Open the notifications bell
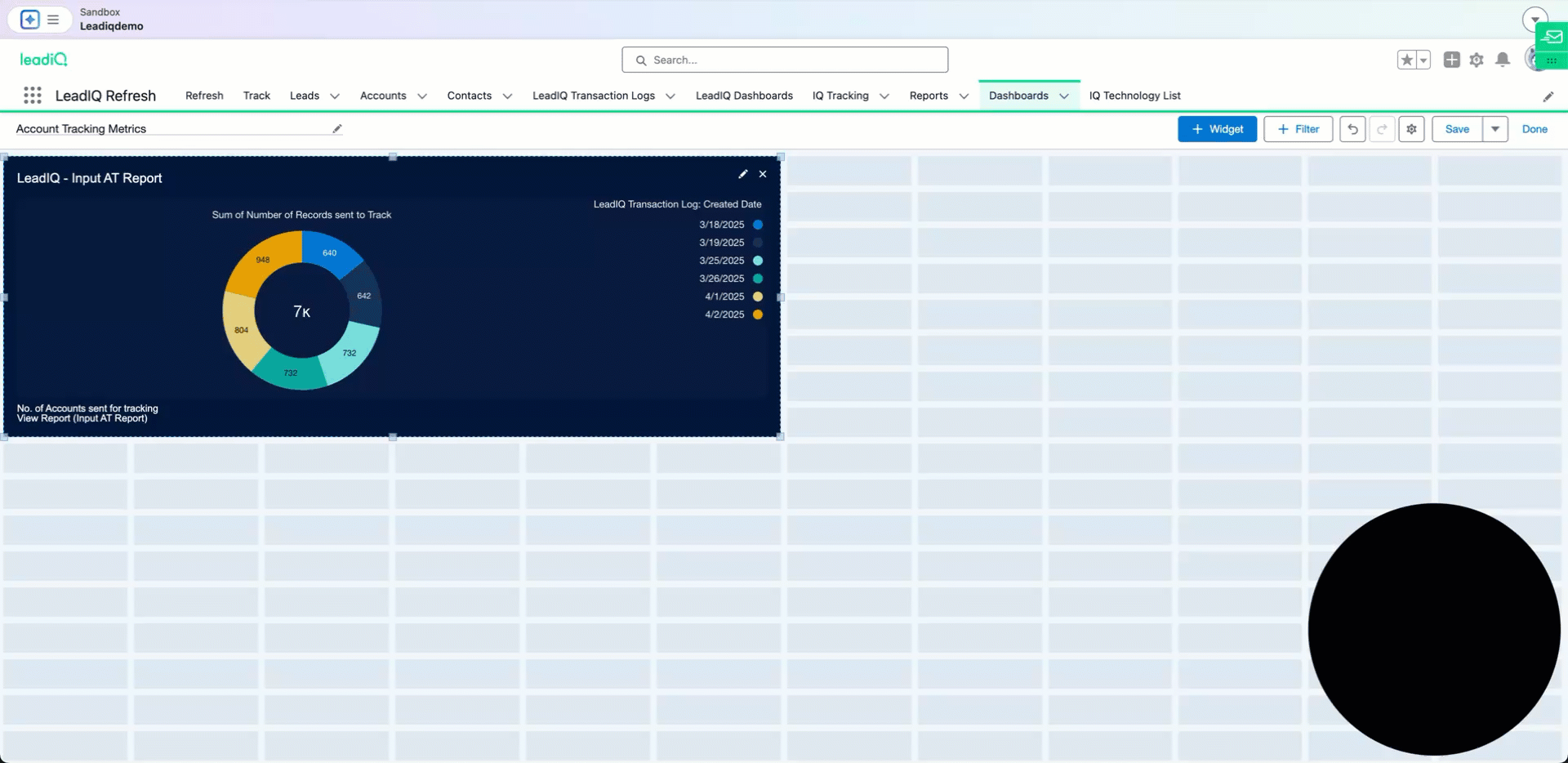This screenshot has width=1568, height=763. pyautogui.click(x=1503, y=60)
